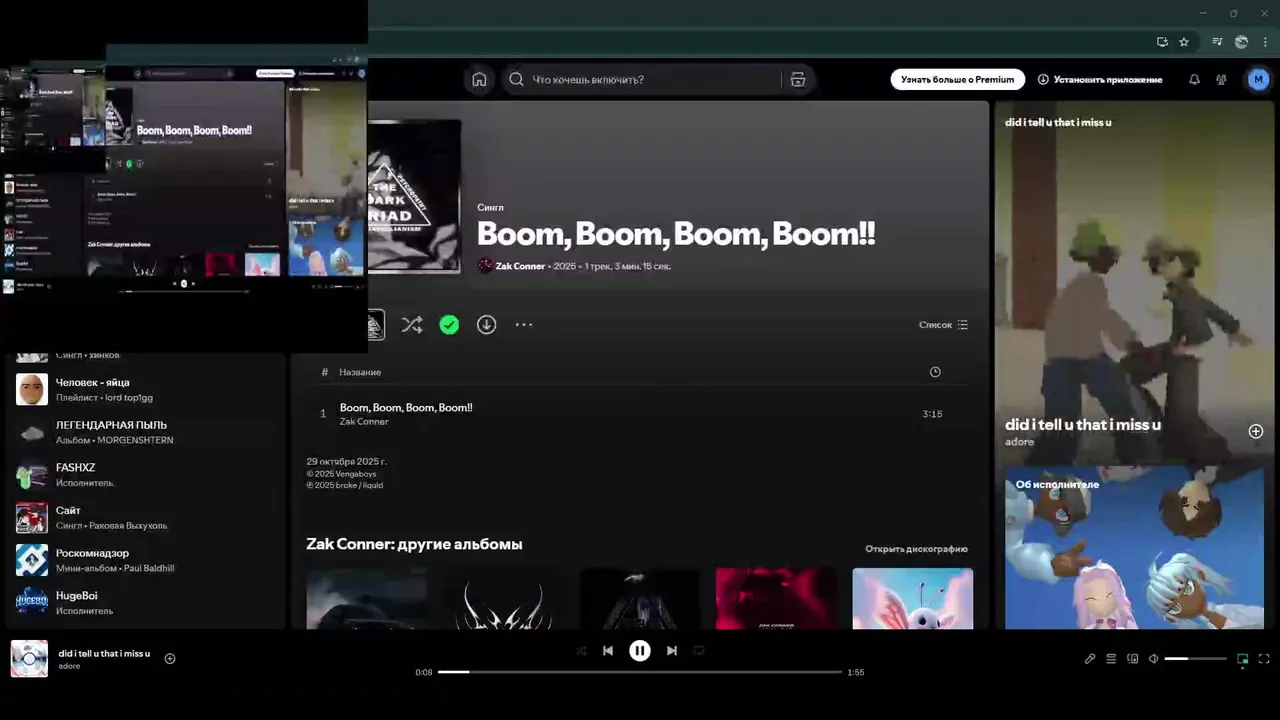
Task: Open Человек - яйца playlist in library
Action: point(145,390)
